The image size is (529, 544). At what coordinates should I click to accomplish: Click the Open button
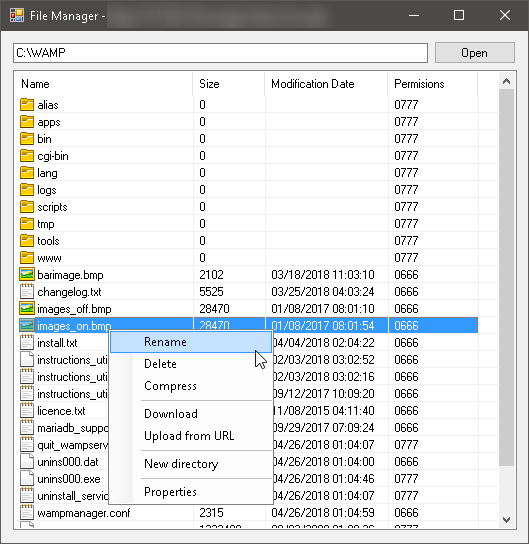[x=475, y=53]
